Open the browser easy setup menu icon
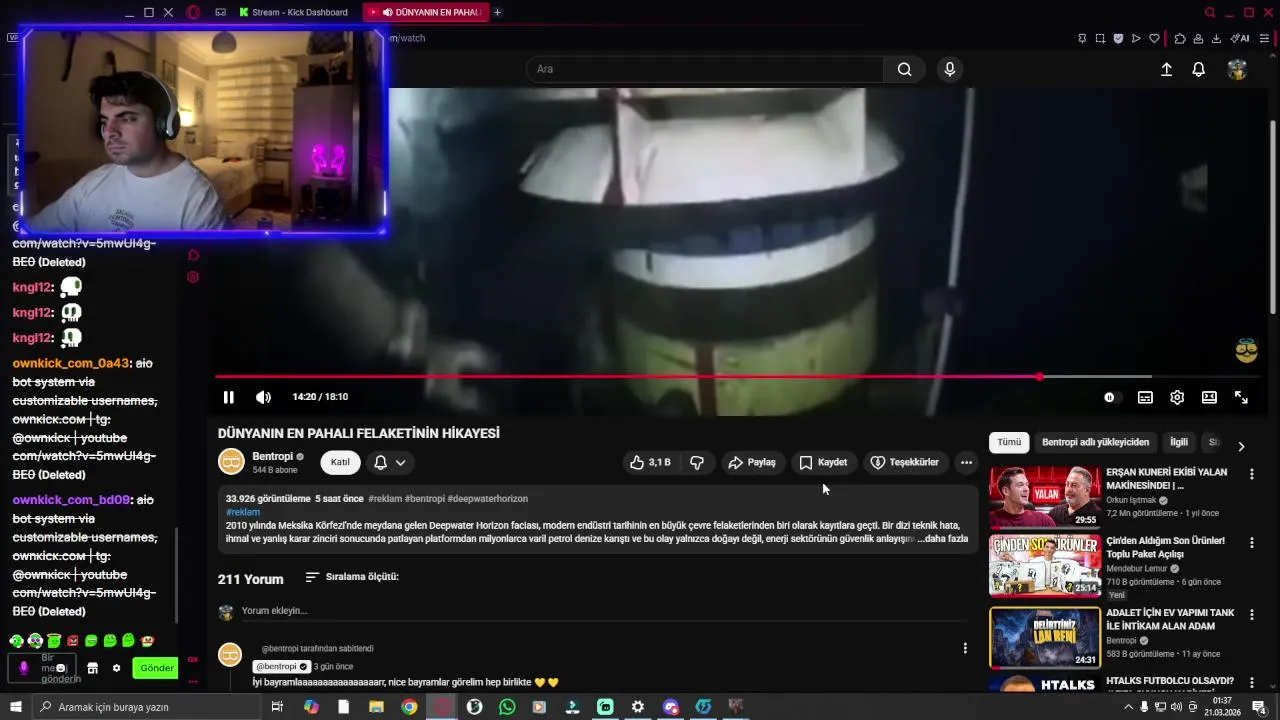The height and width of the screenshot is (720, 1280). click(x=1264, y=38)
